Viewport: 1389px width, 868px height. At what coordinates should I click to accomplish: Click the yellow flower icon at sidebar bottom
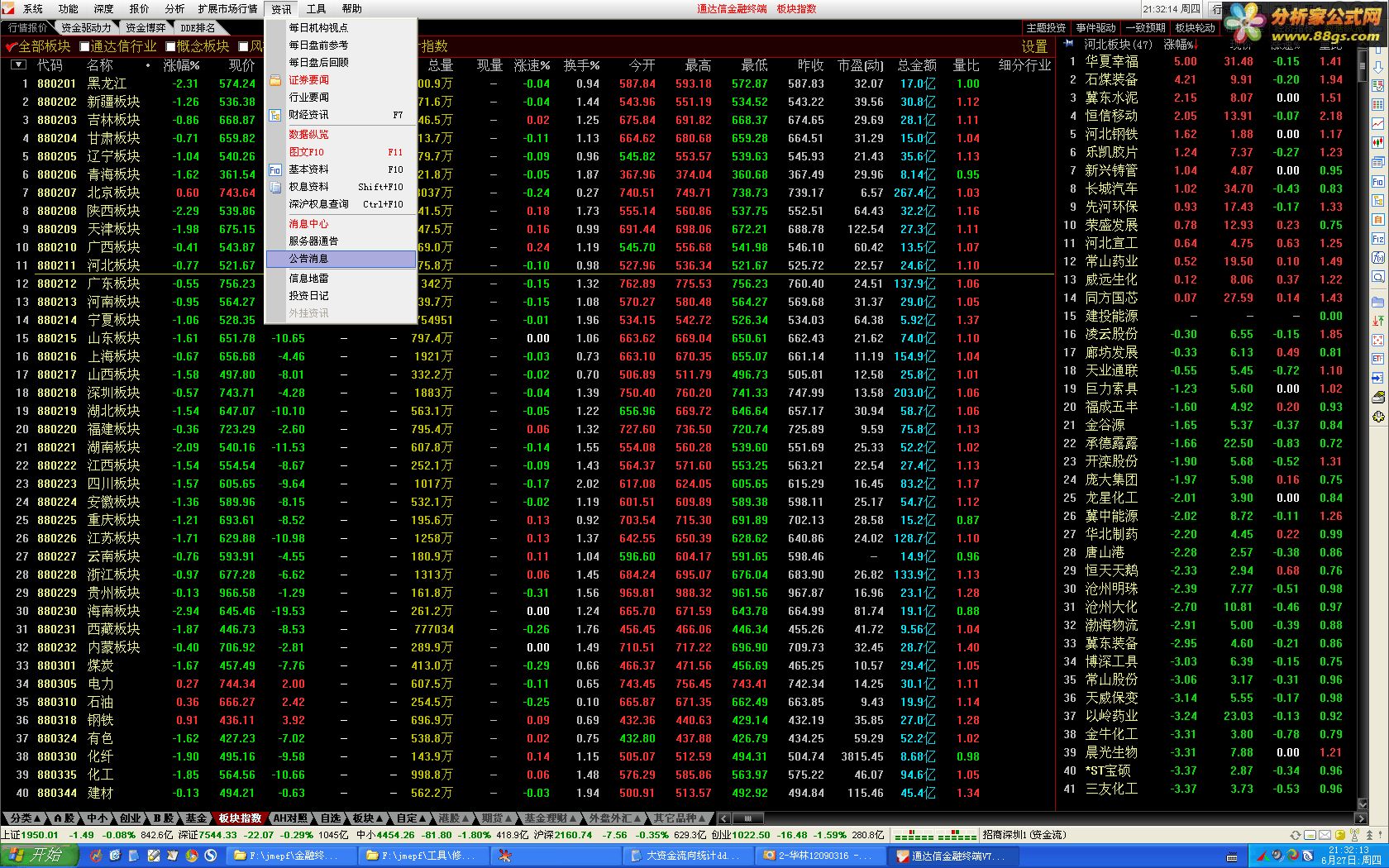pyautogui.click(x=1378, y=417)
